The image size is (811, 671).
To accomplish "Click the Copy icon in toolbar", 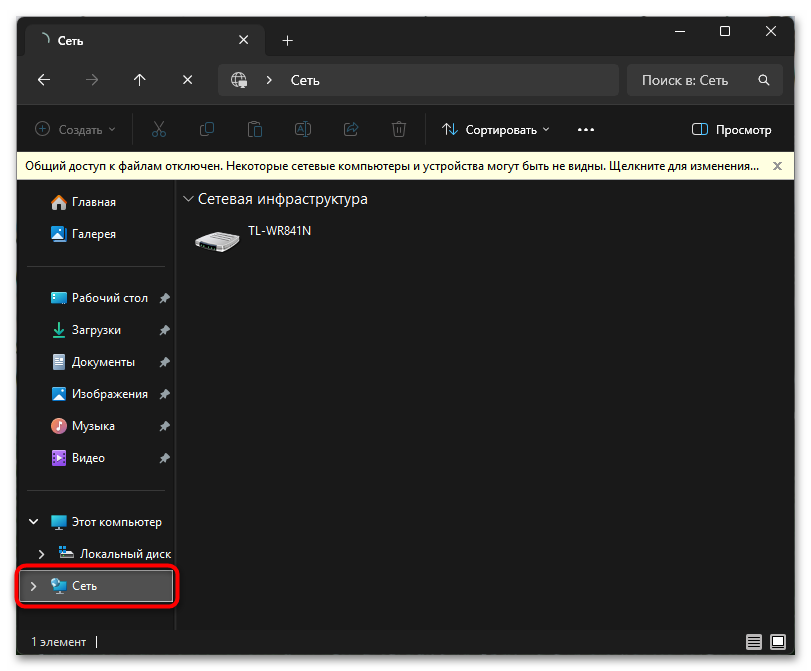I will tap(207, 130).
